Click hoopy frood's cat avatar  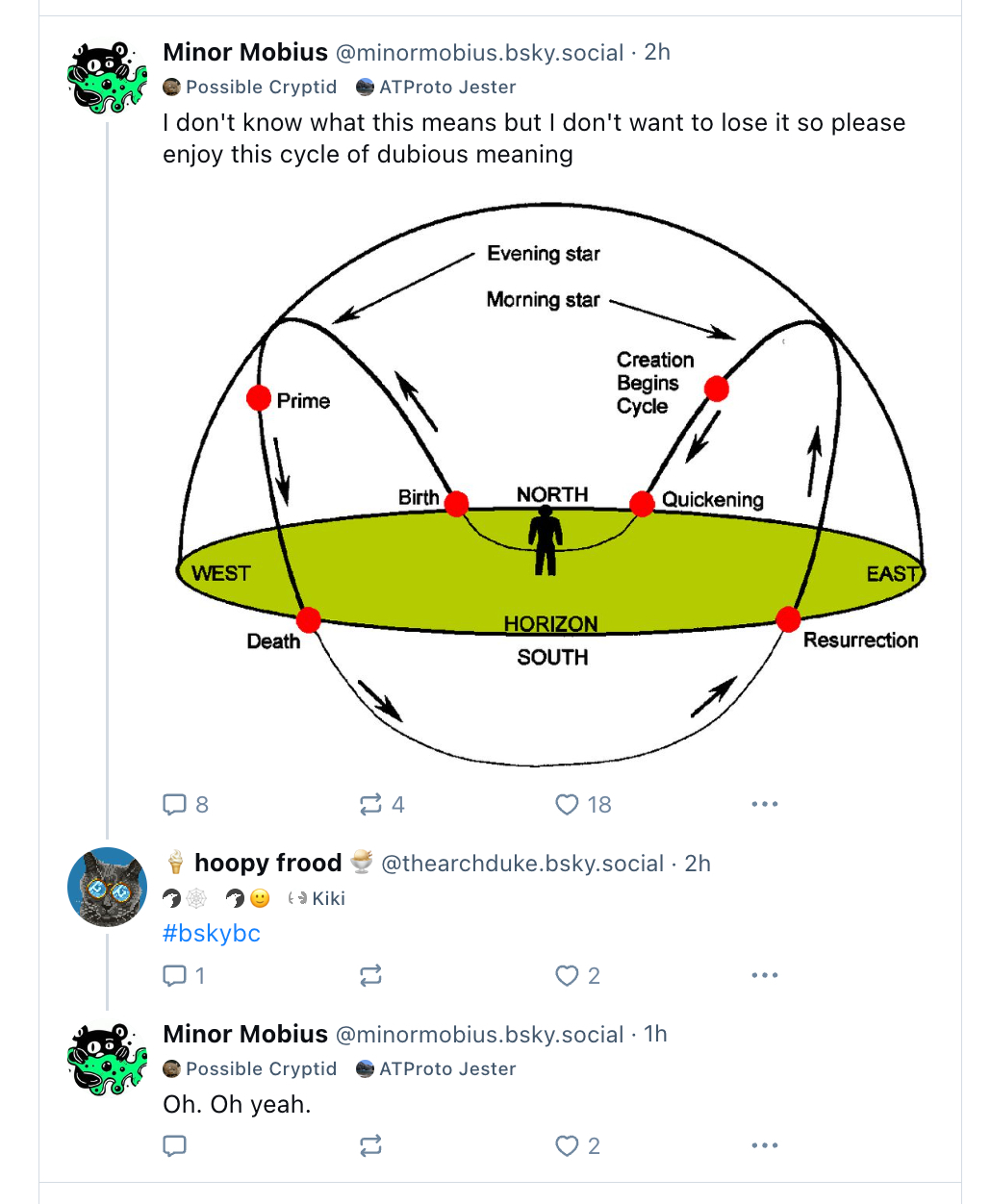tap(107, 887)
